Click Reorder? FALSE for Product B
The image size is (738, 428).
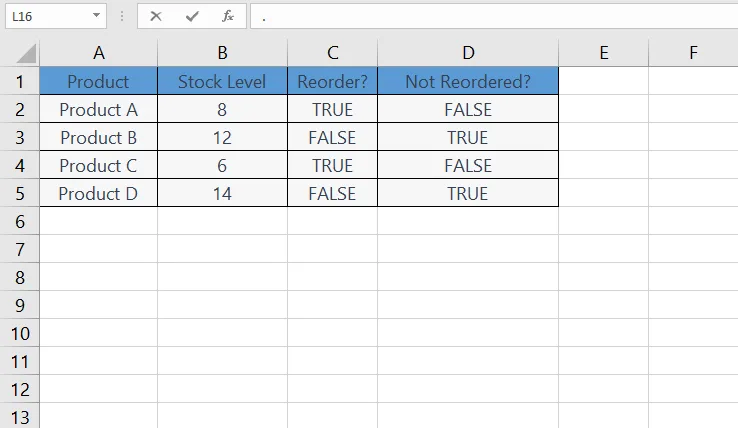click(332, 137)
